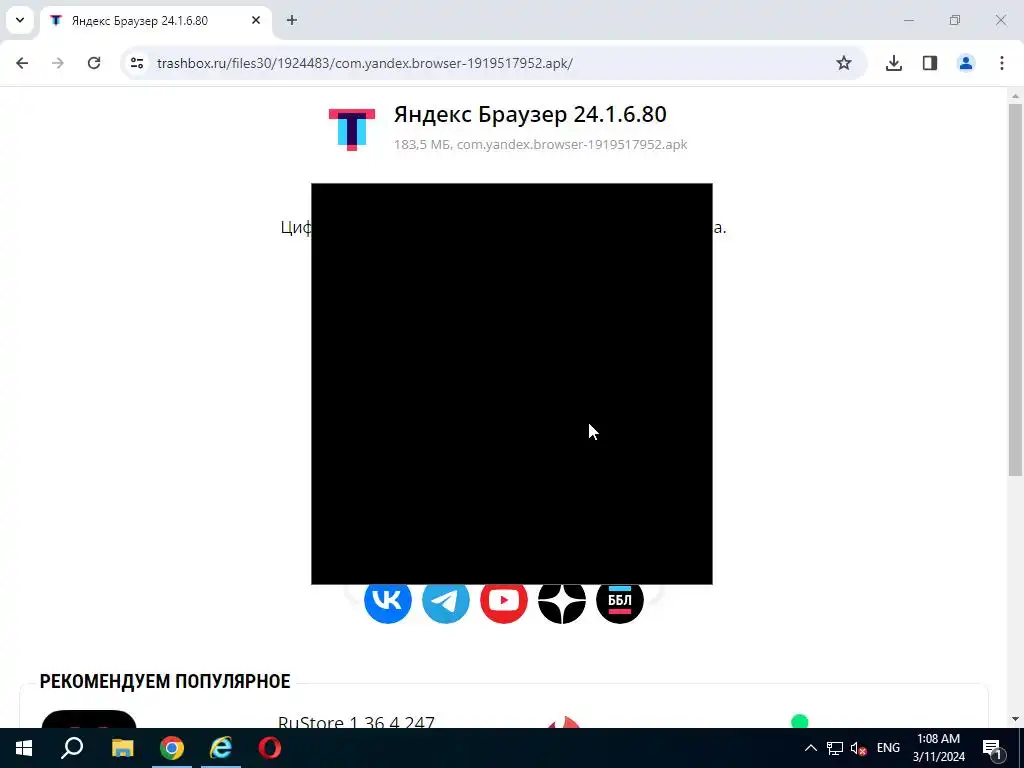Open the muted volume tray icon
Viewport: 1024px width, 768px height.
(859, 748)
